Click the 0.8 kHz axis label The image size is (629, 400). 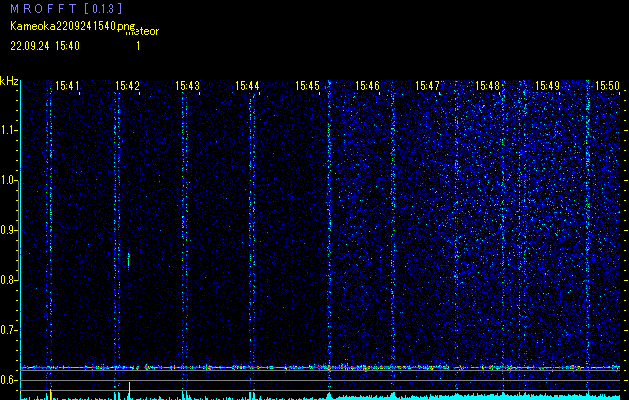(8, 280)
